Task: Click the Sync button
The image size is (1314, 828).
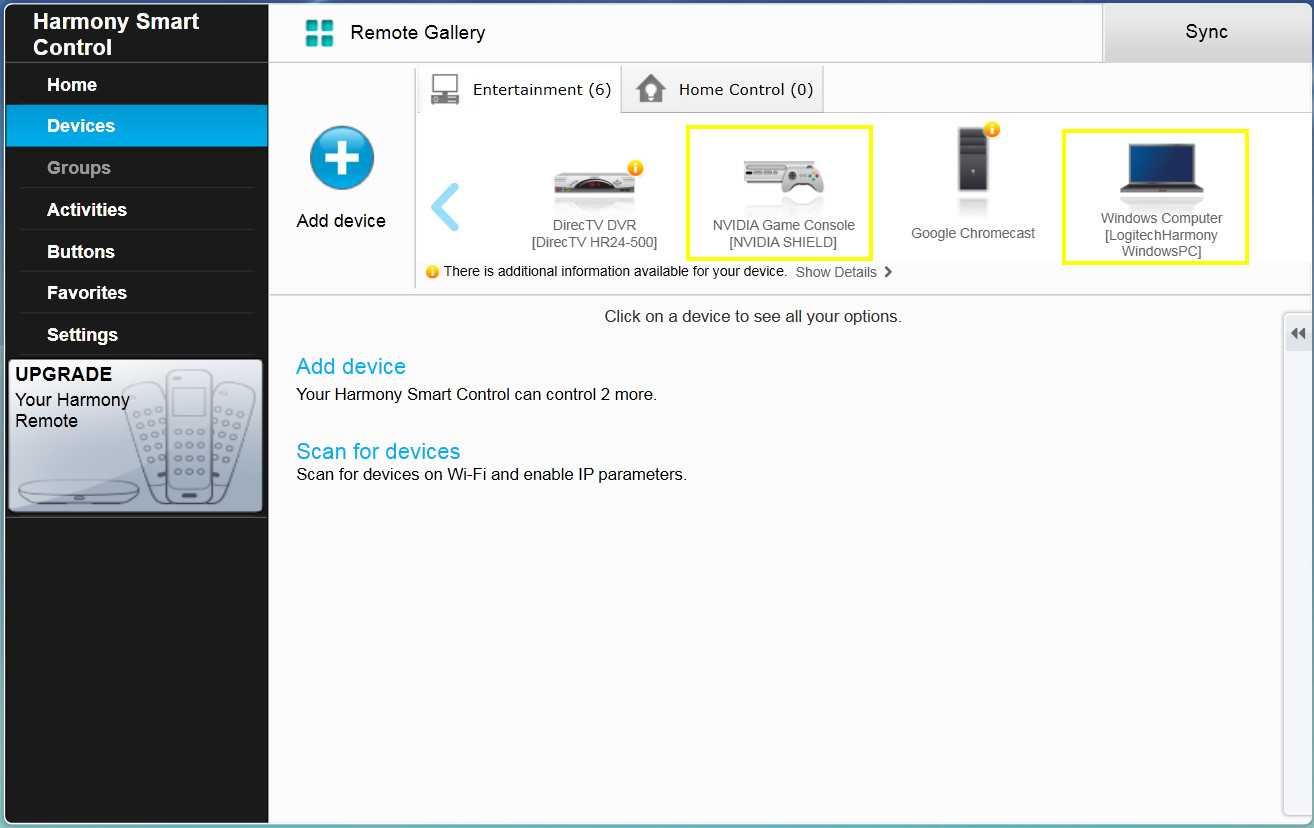Action: click(1206, 32)
